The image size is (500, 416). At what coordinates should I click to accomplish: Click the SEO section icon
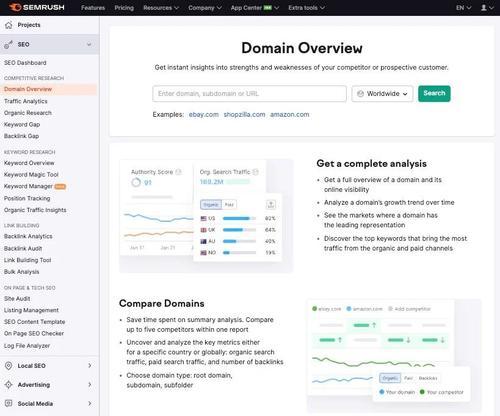tap(9, 44)
